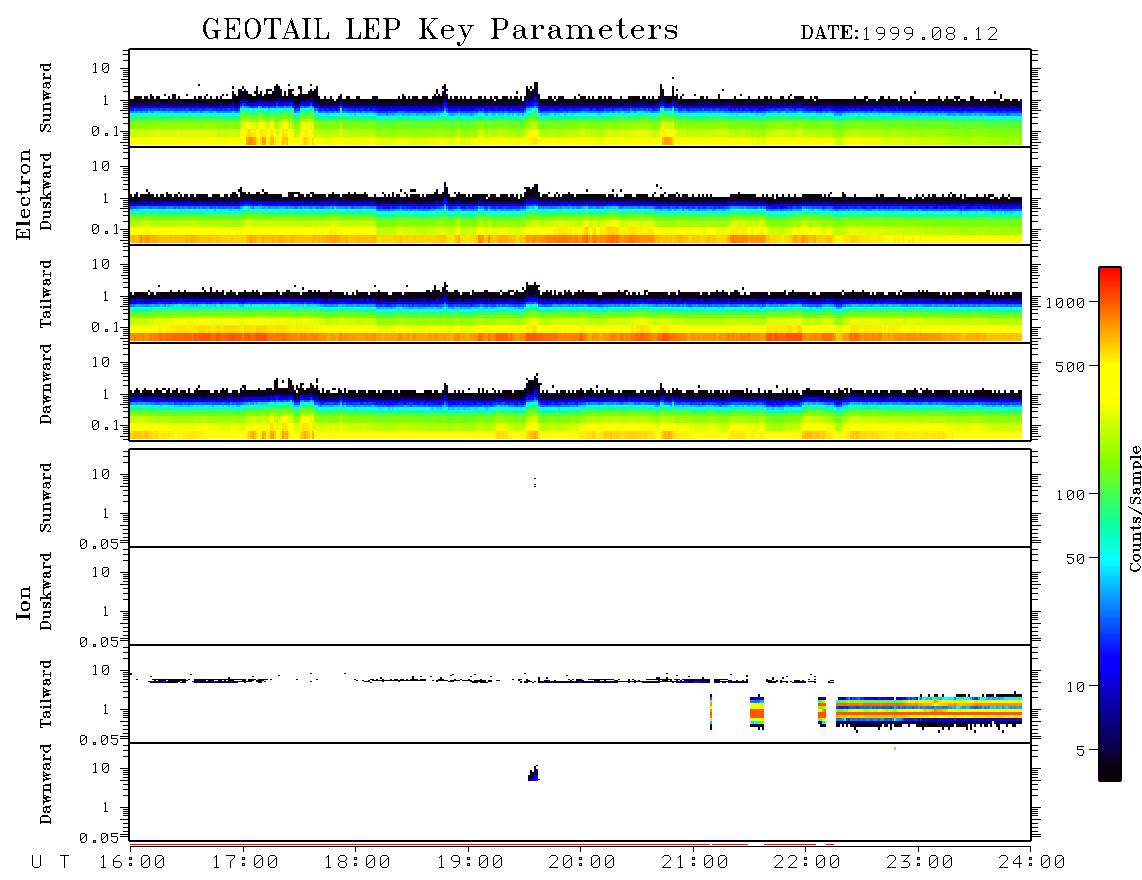Click the Electron "Sunward" panel label
The height and width of the screenshot is (880, 1142).
46,98
